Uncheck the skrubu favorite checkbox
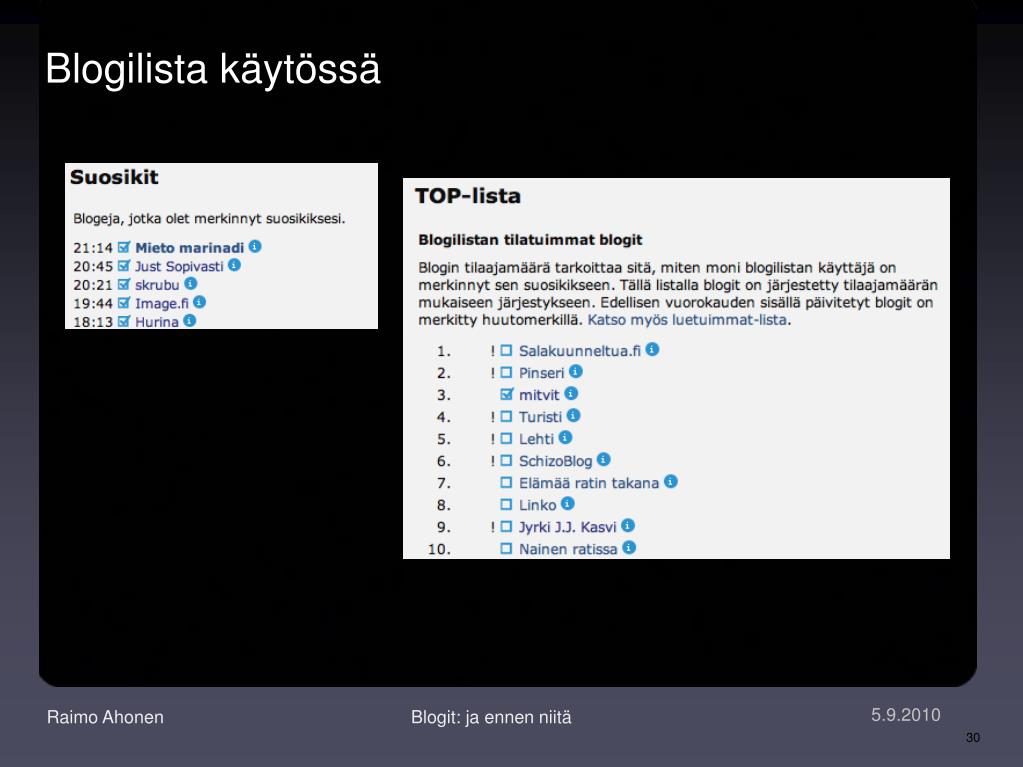 point(124,284)
